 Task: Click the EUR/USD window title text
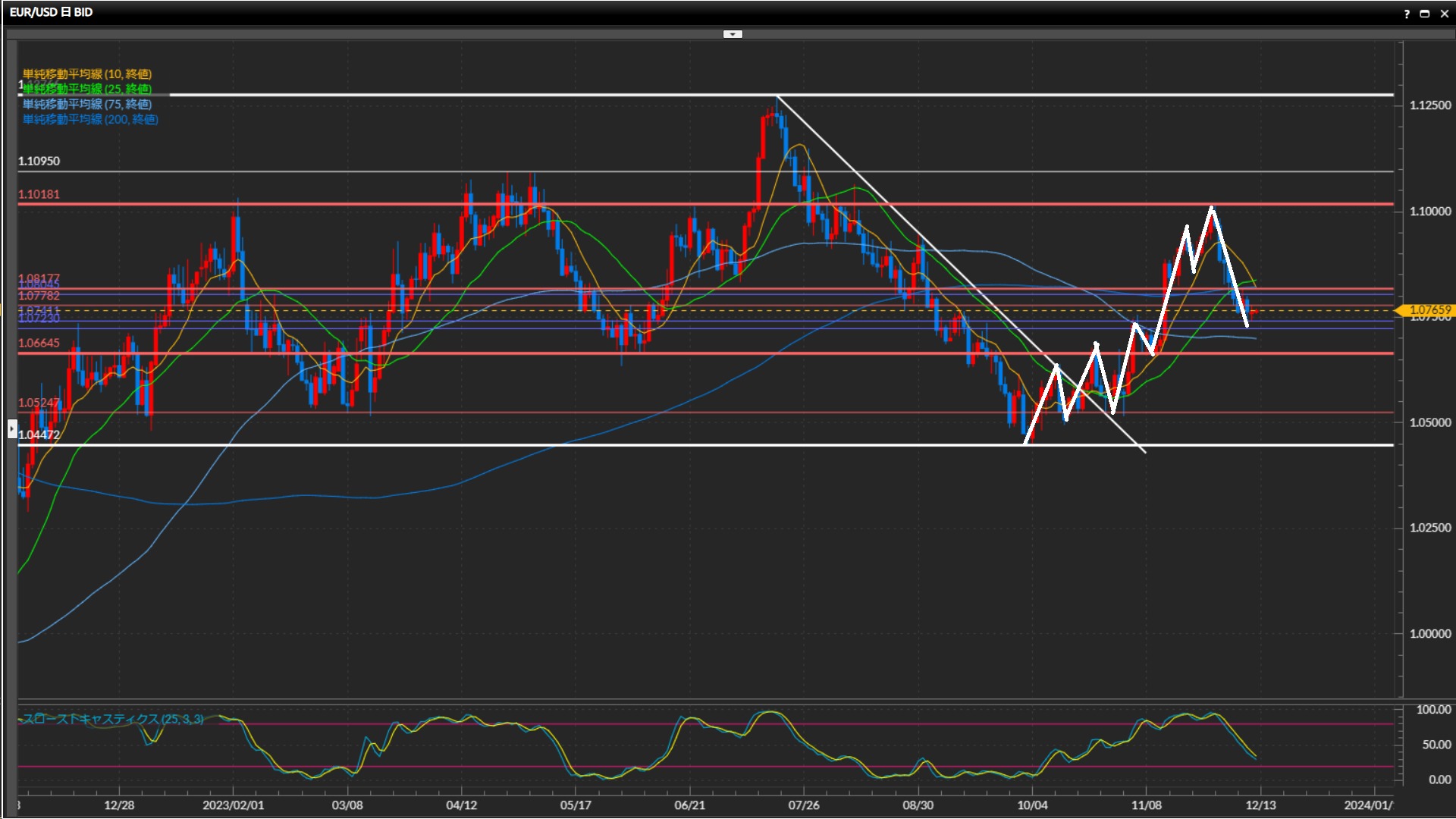click(x=51, y=12)
